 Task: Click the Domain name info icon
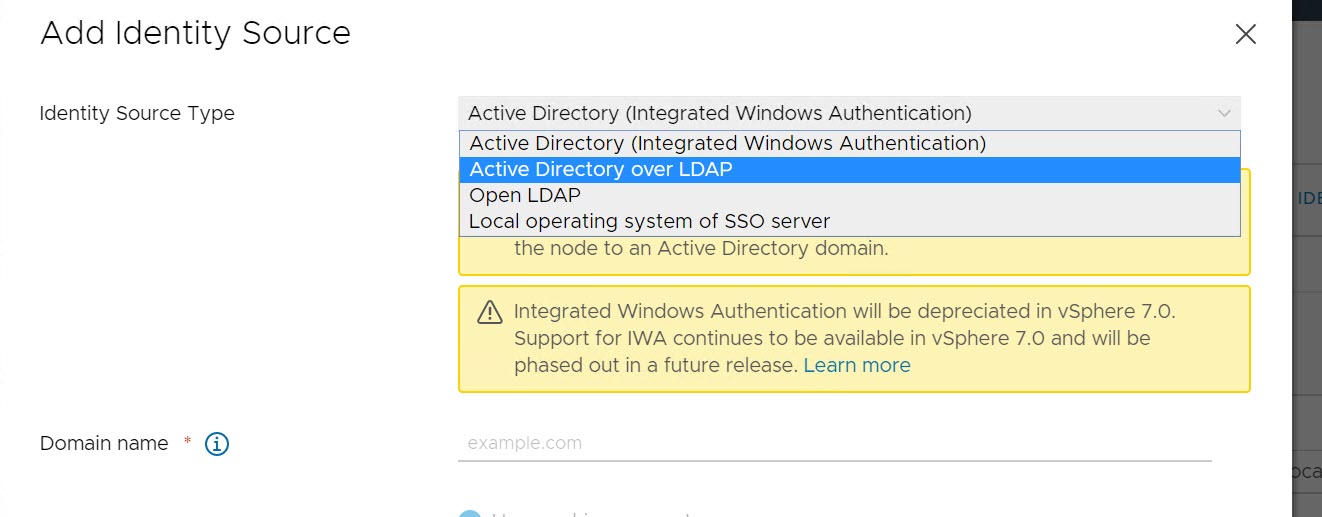[217, 444]
